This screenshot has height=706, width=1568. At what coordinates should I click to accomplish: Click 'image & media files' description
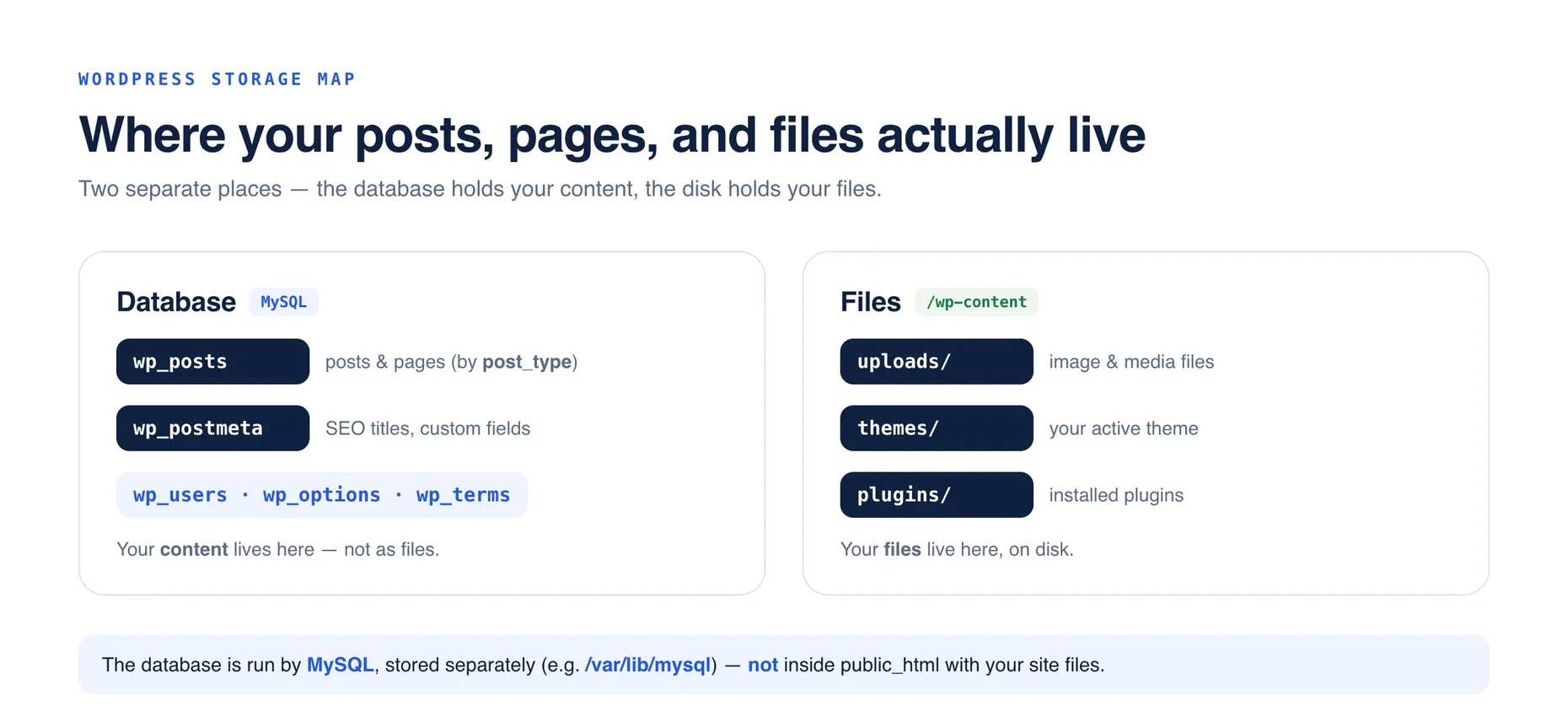pos(1131,362)
